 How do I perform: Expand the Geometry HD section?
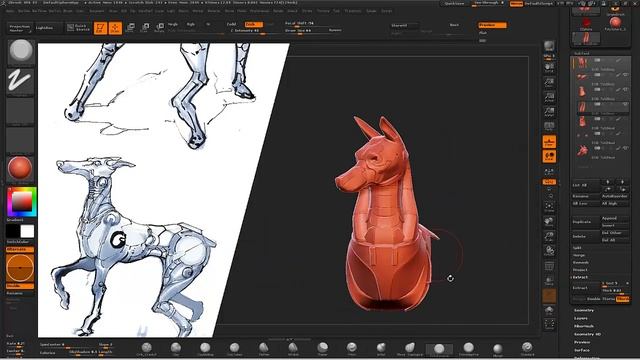click(x=587, y=334)
